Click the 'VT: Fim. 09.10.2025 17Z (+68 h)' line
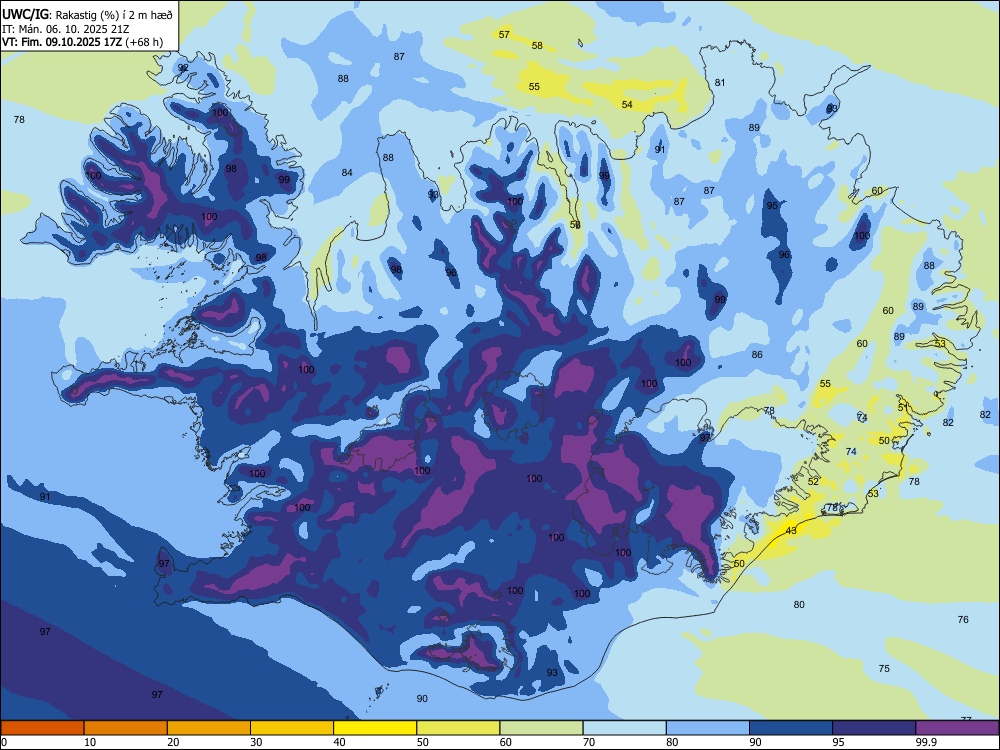The image size is (1000, 750). click(x=82, y=42)
